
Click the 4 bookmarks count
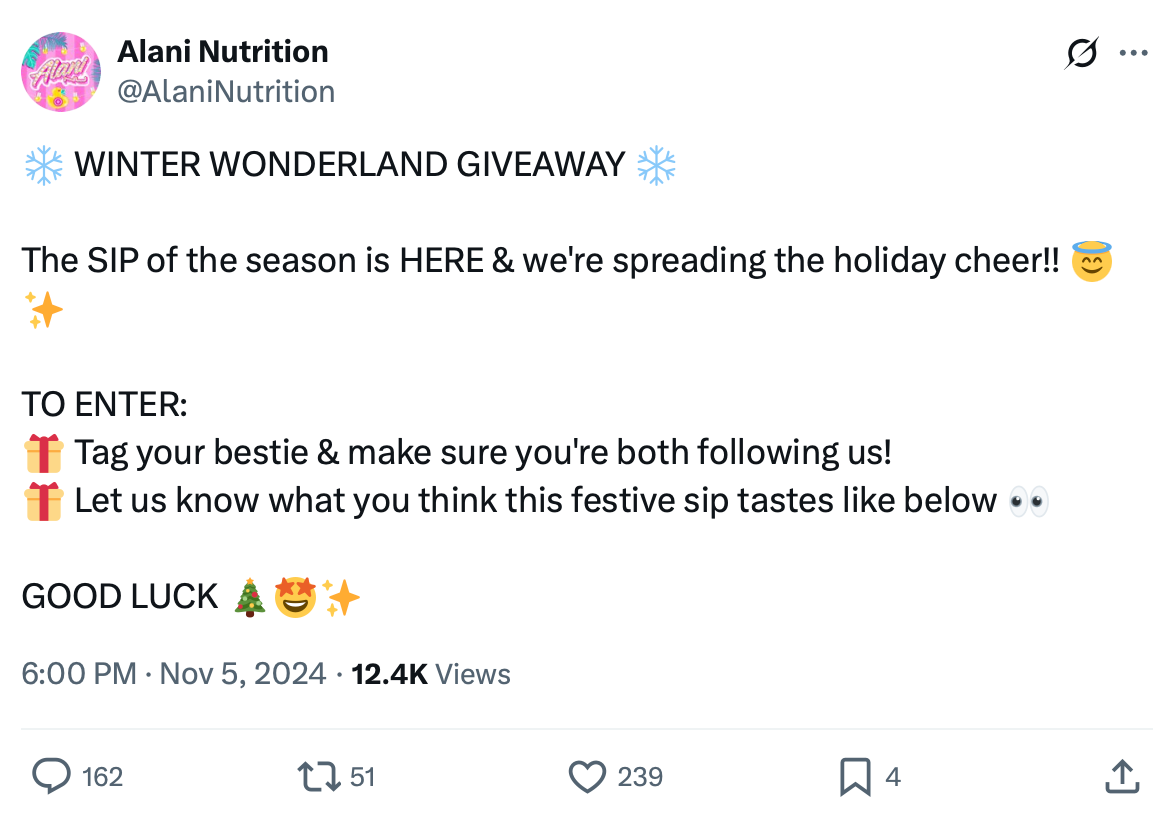point(892,776)
